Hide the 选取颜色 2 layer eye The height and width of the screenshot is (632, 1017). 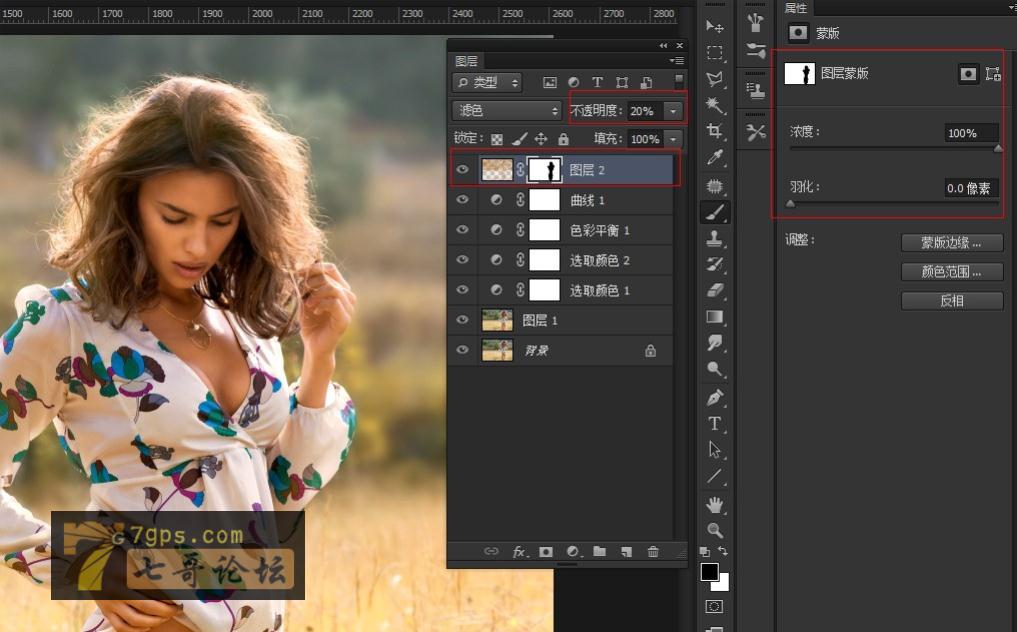462,260
